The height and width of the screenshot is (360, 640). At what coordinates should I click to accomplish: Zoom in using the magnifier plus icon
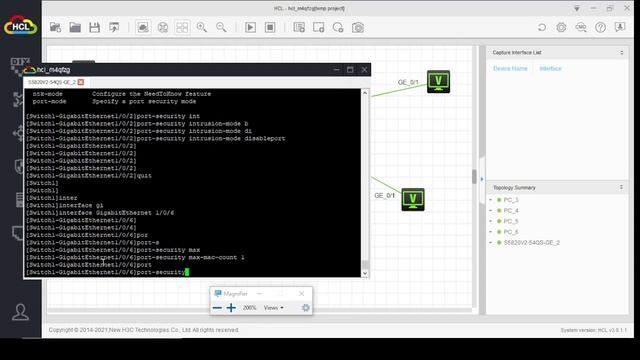point(202,27)
